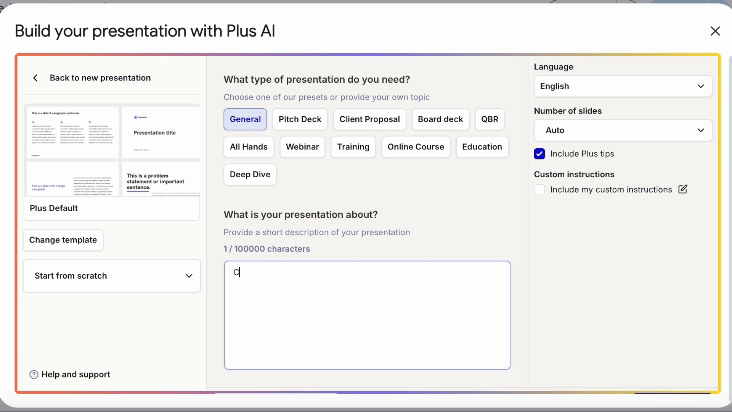Select the Board deck preset

tap(440, 119)
